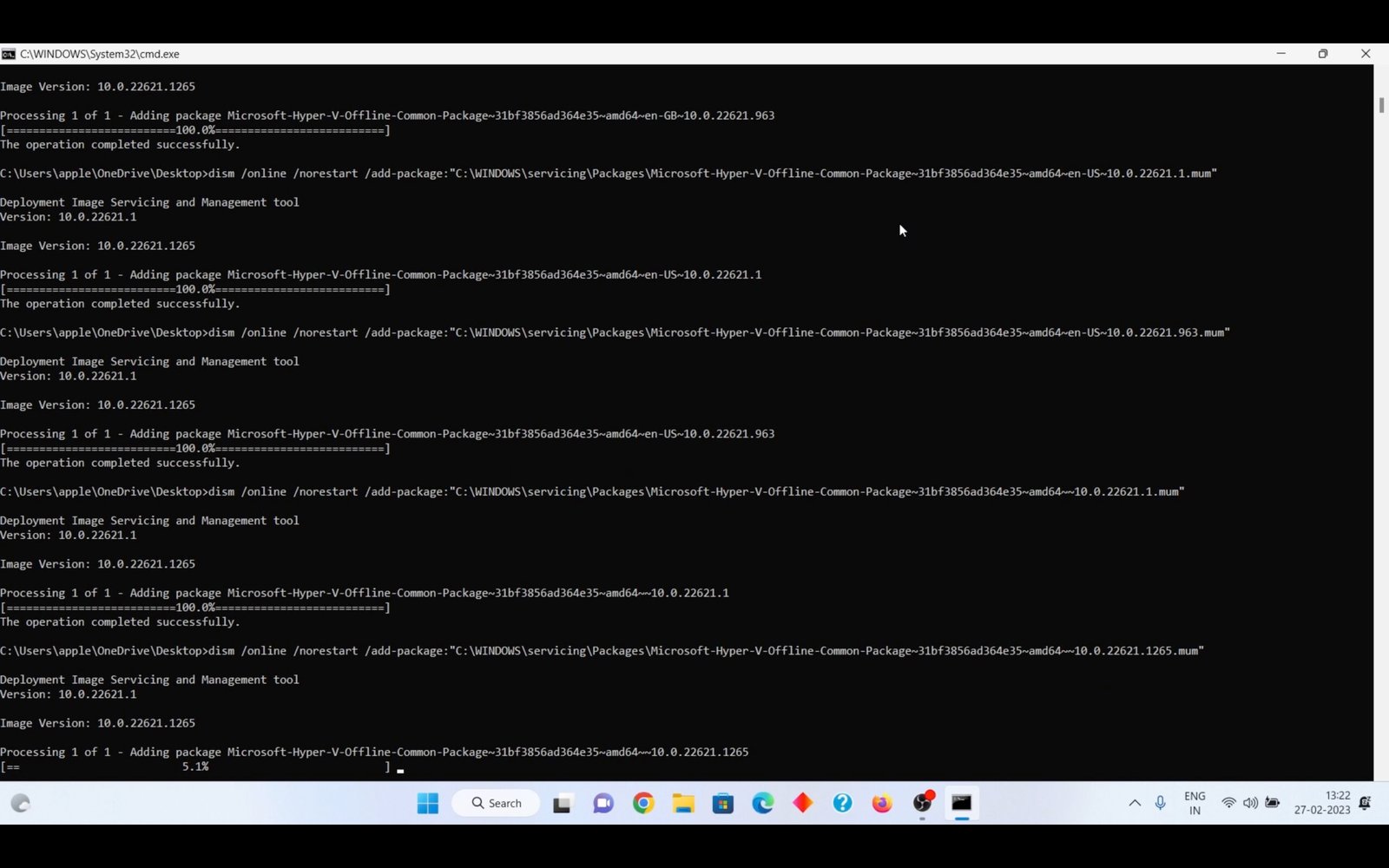1389x868 pixels.
Task: Select the active Command Prompt taskbar icon
Action: 962,803
